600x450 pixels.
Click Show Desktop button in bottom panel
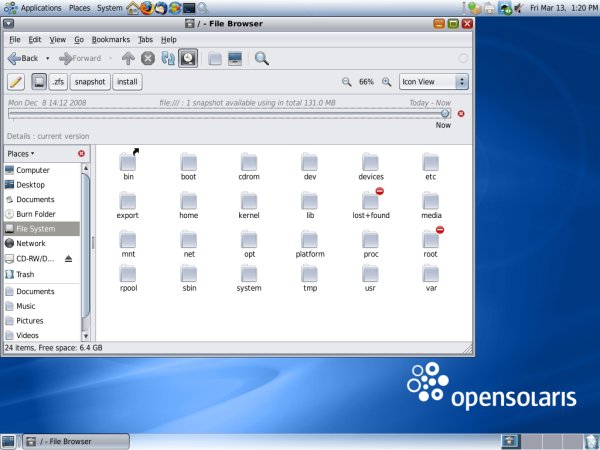(x=8, y=441)
